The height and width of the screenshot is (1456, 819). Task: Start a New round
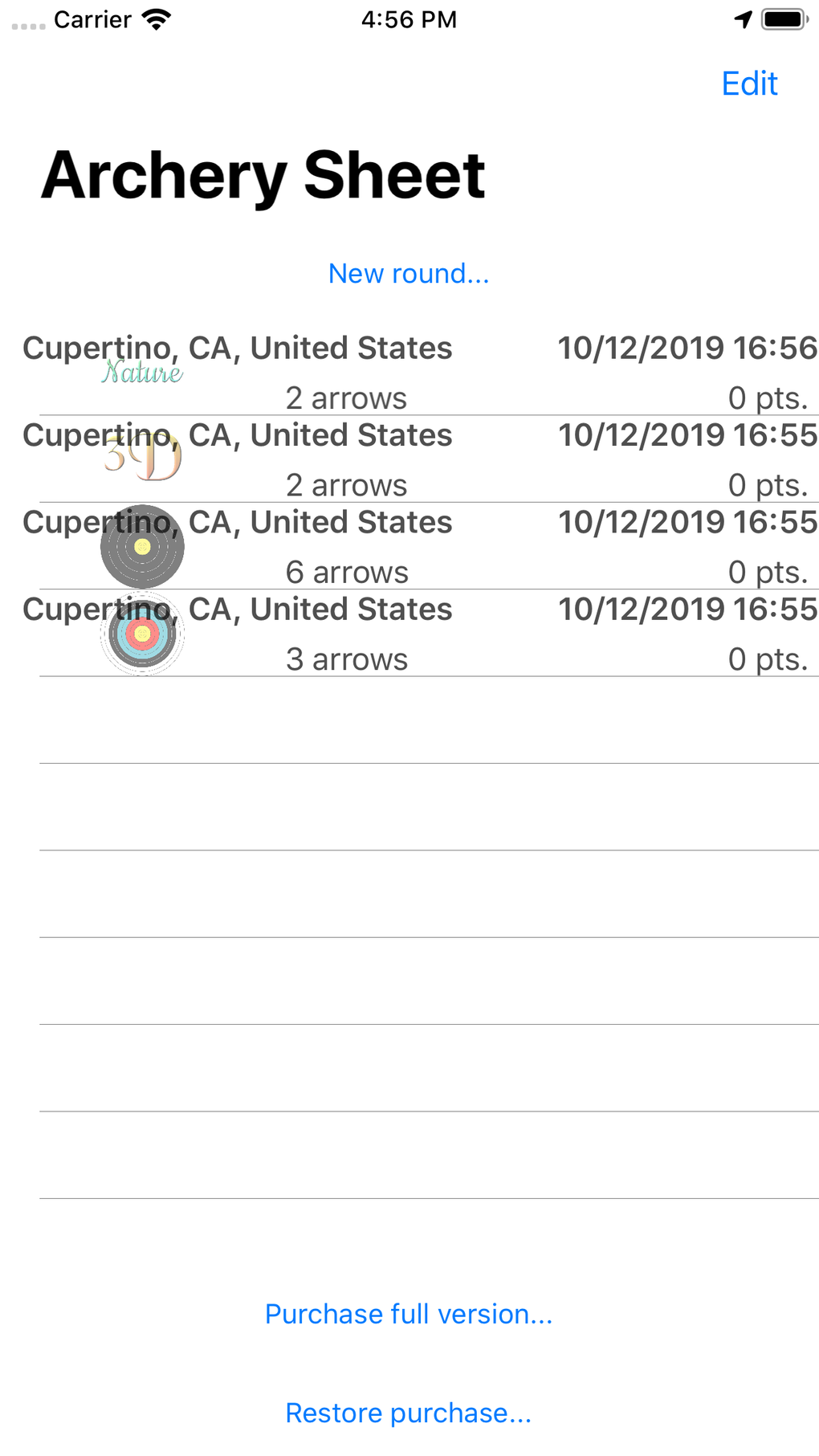click(409, 273)
